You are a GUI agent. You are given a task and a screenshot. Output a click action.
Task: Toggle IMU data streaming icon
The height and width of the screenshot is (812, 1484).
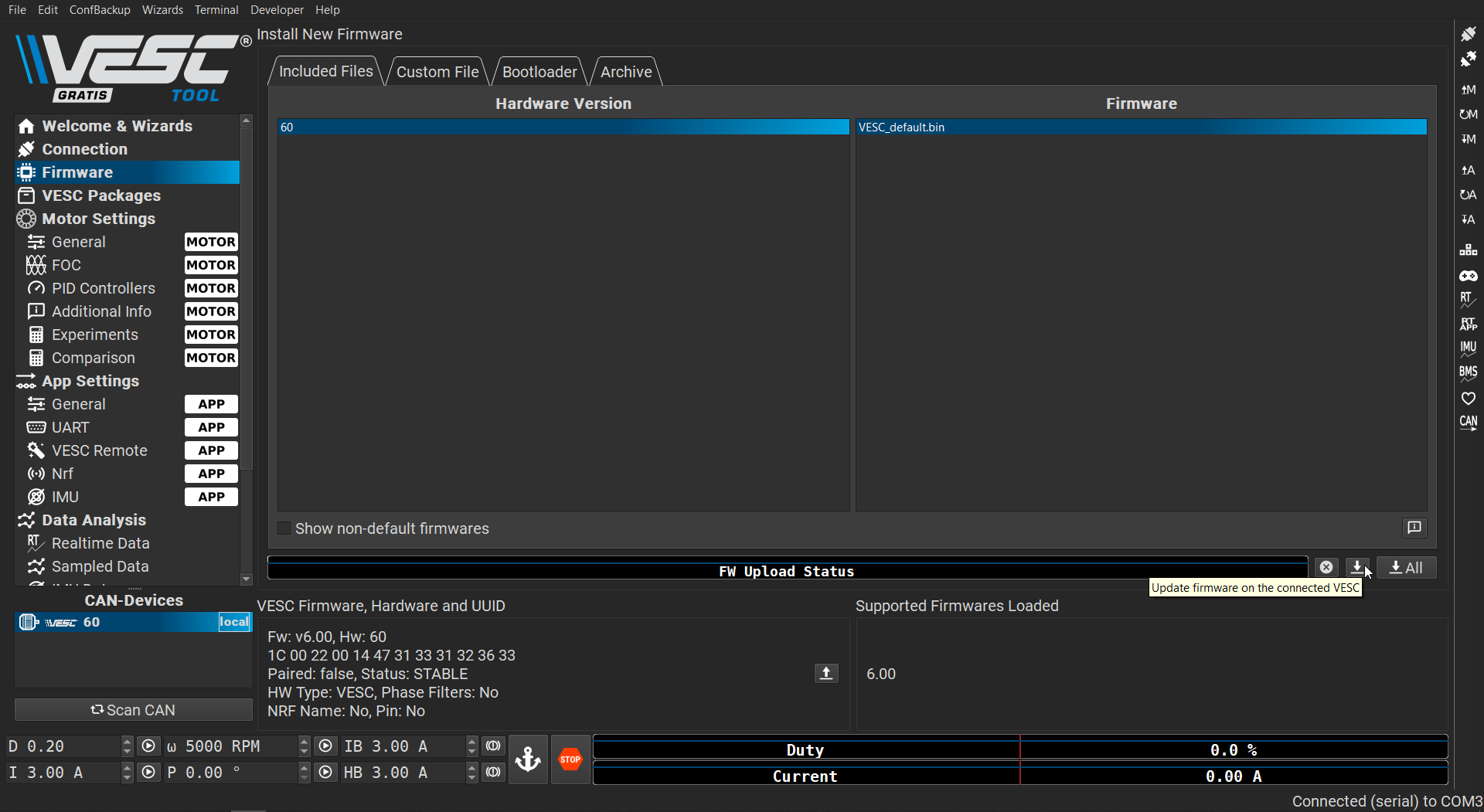(1468, 348)
